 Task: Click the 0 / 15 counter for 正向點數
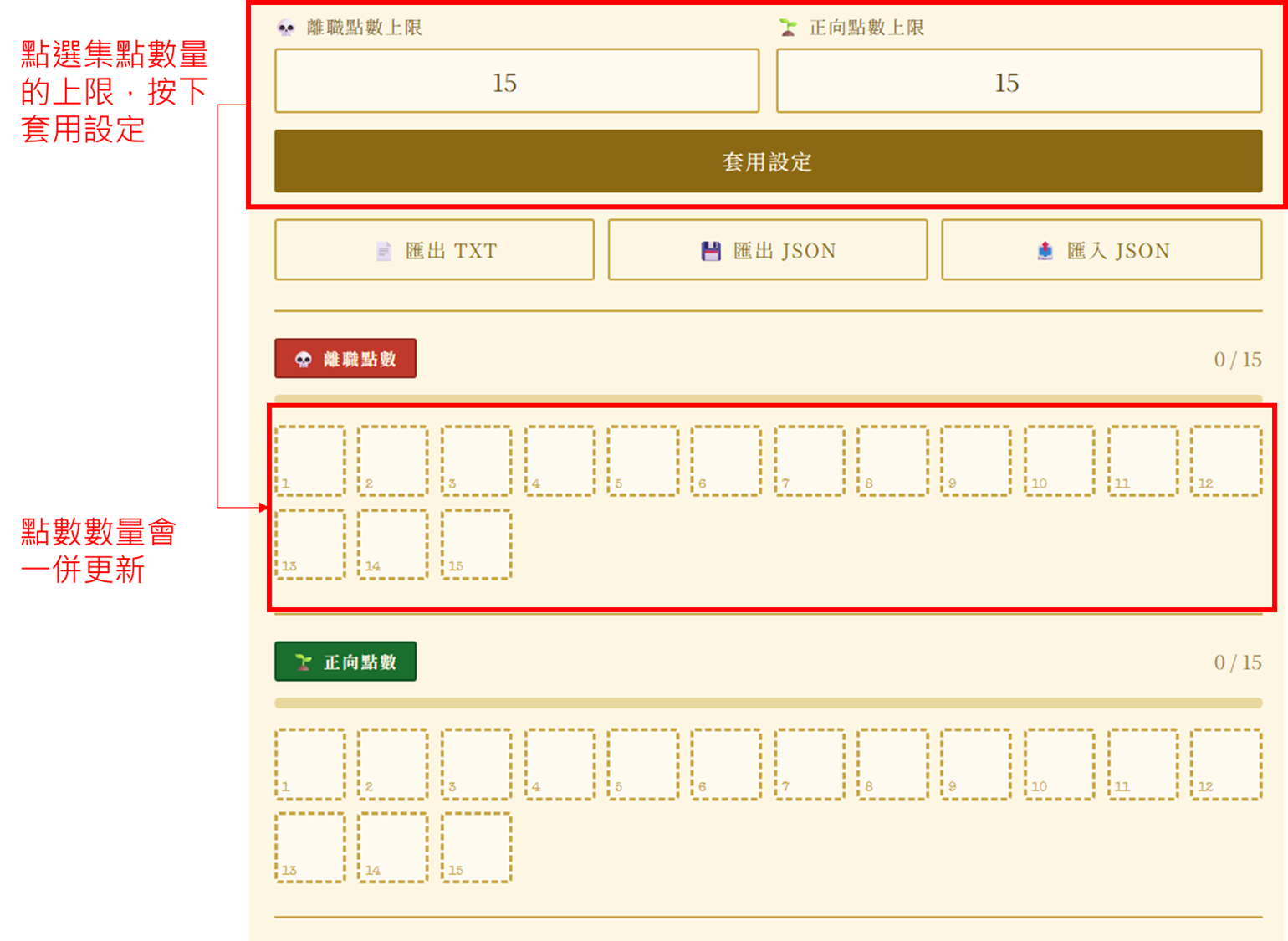[x=1238, y=662]
